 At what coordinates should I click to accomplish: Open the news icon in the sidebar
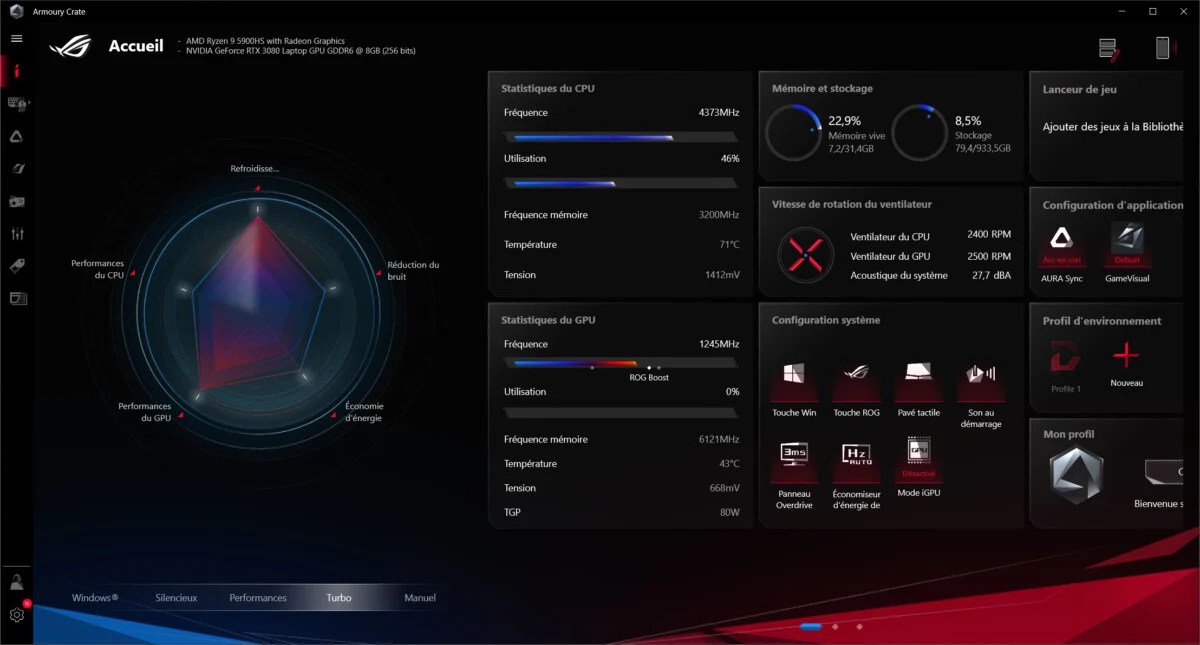coord(17,298)
